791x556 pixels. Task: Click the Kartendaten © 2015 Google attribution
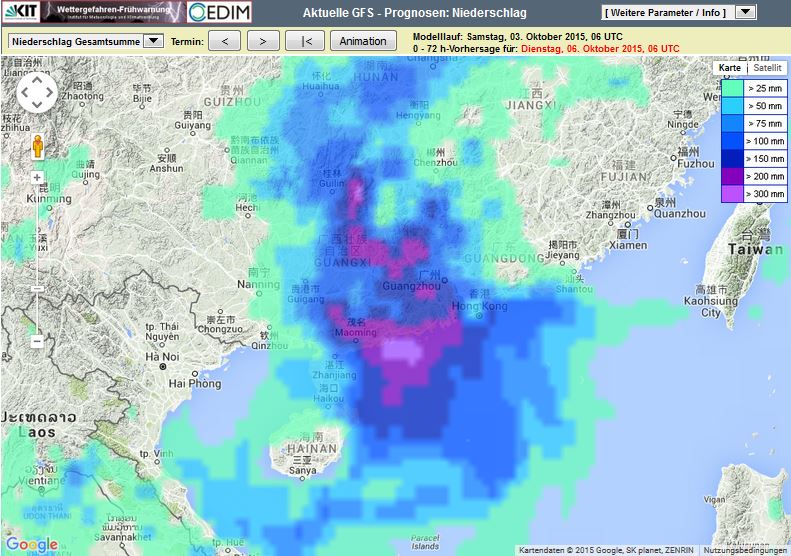(606, 550)
